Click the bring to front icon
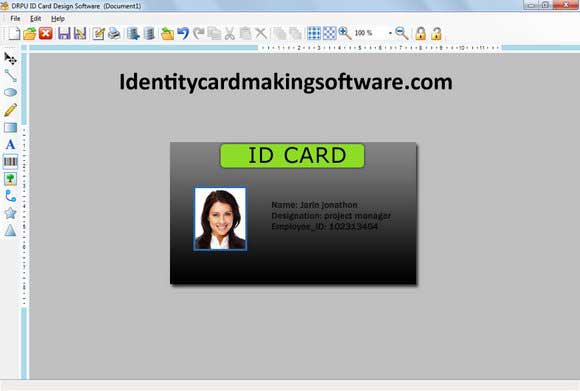 point(280,33)
